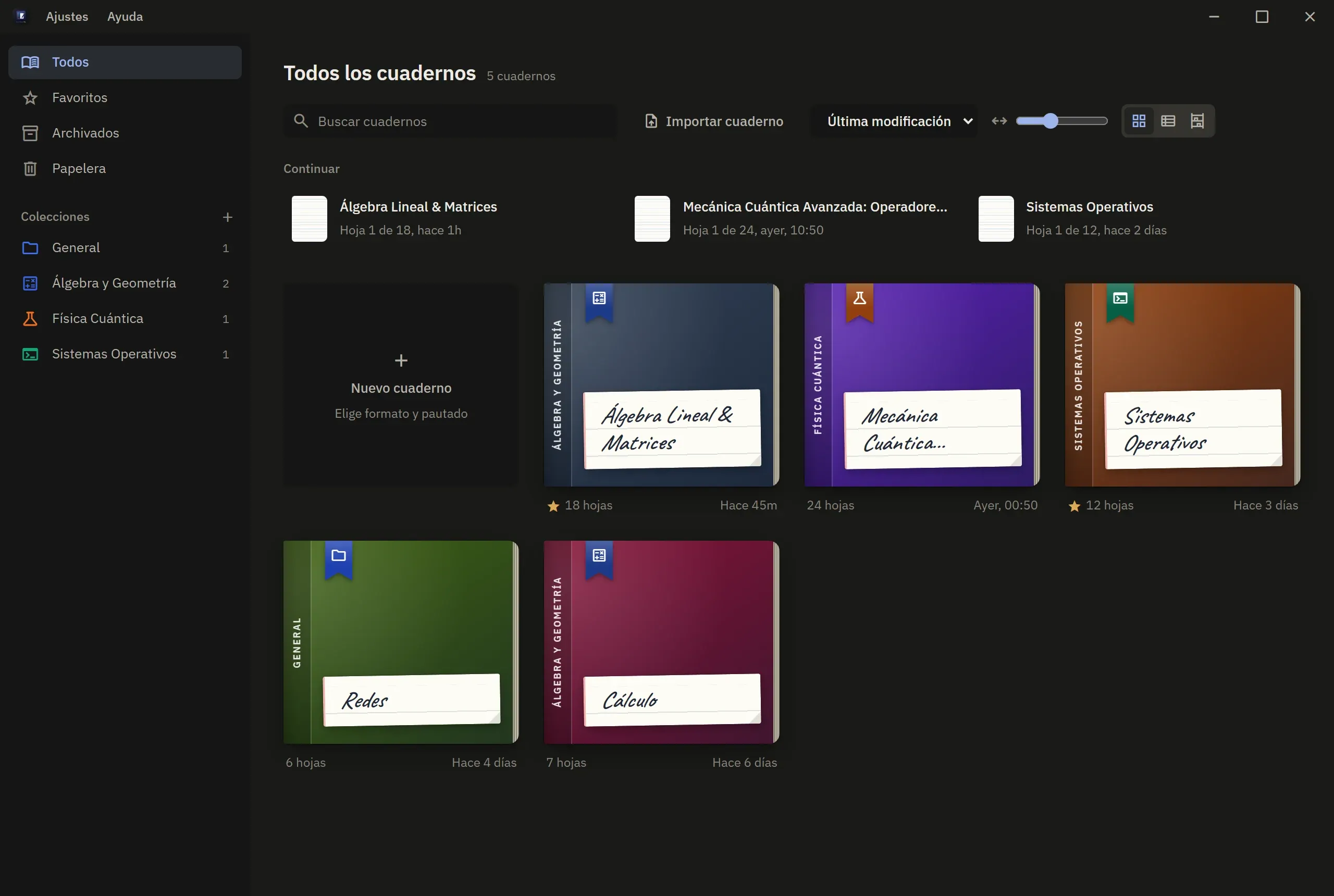Open the Física Cuántica collection
This screenshot has width=1334, height=896.
pyautogui.click(x=125, y=319)
